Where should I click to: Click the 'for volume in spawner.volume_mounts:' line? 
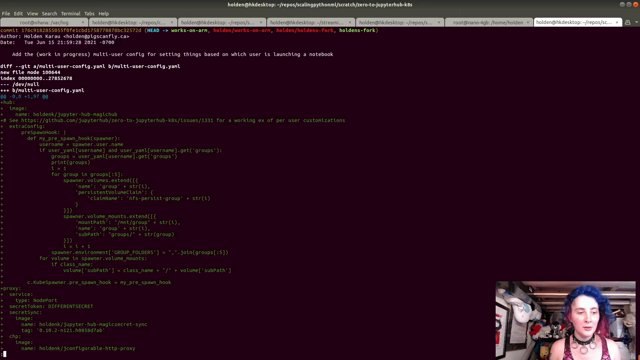coord(93,258)
